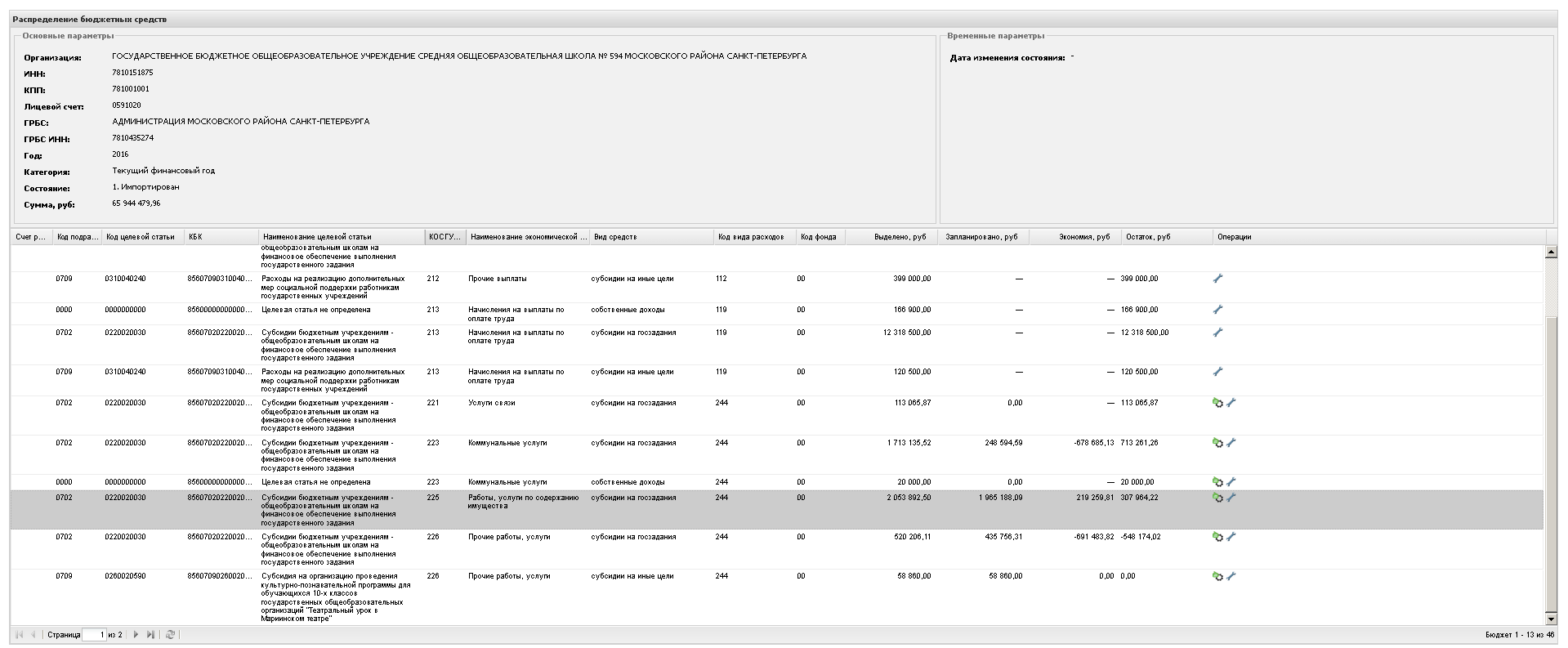Click 'Счет р...' column header
This screenshot has height=648, width=1568.
[32, 237]
